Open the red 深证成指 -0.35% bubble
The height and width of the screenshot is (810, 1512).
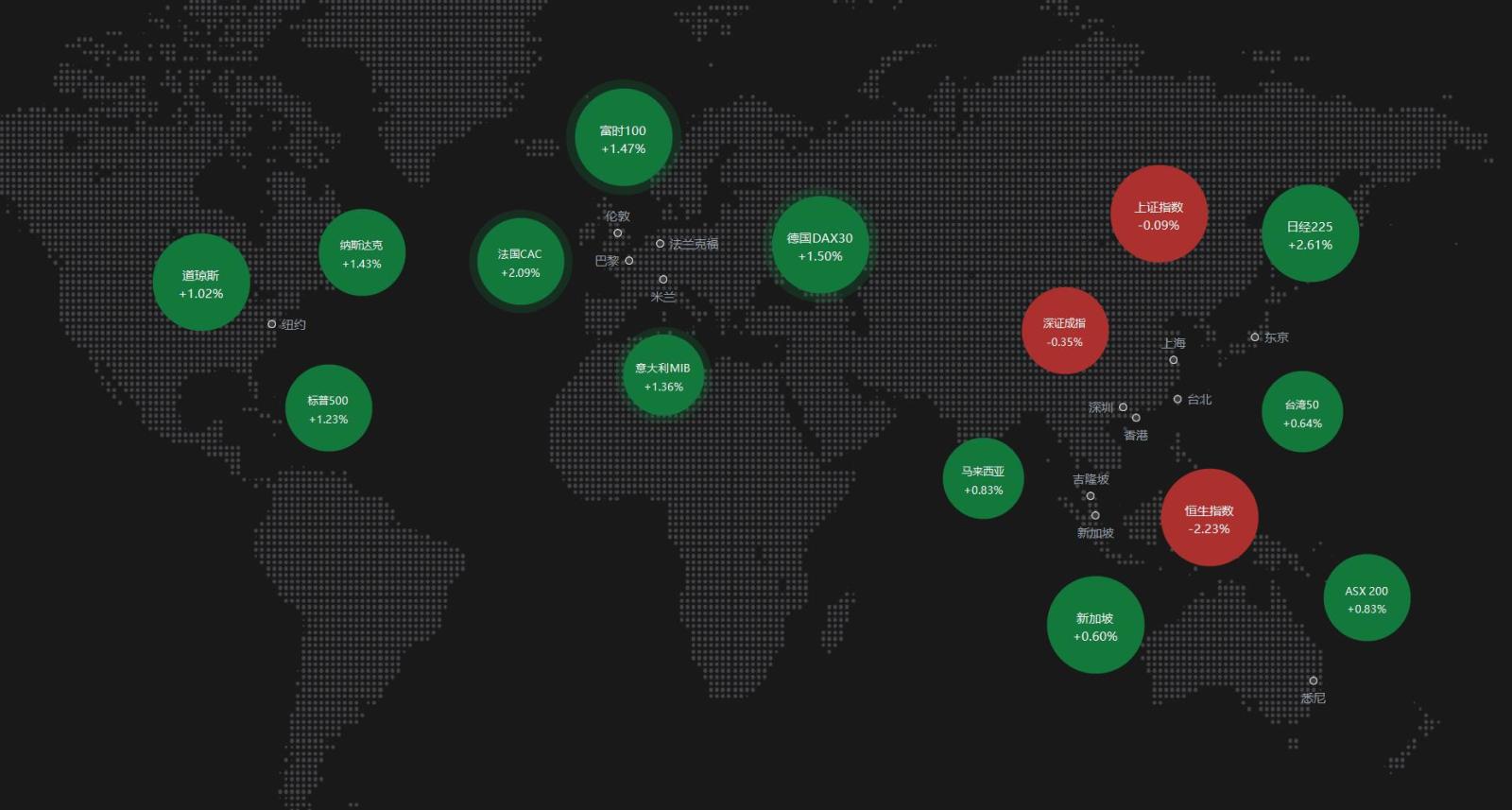click(x=1065, y=331)
